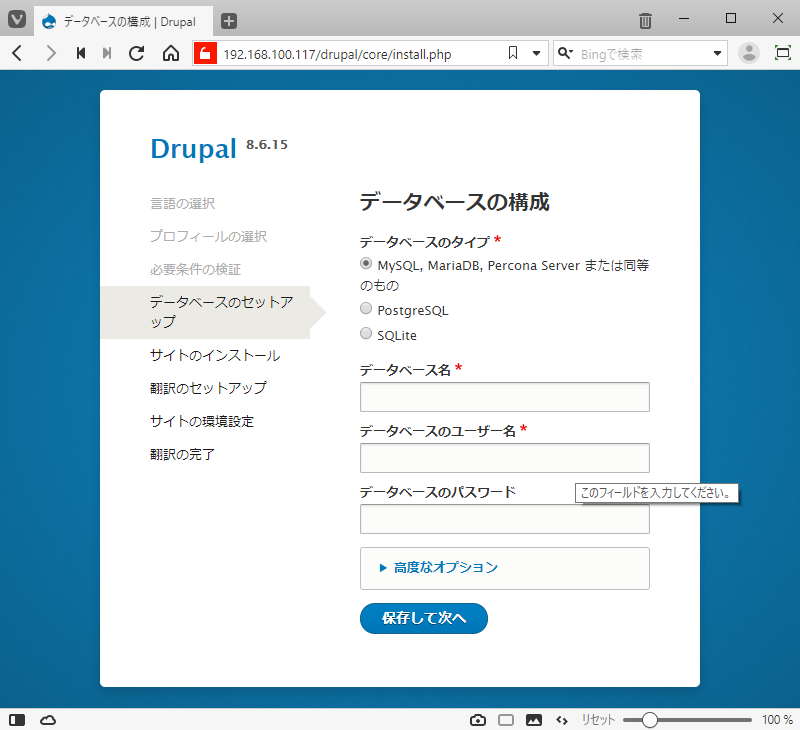Click プロフィールの選択 step
This screenshot has height=730, width=800.
coord(208,236)
